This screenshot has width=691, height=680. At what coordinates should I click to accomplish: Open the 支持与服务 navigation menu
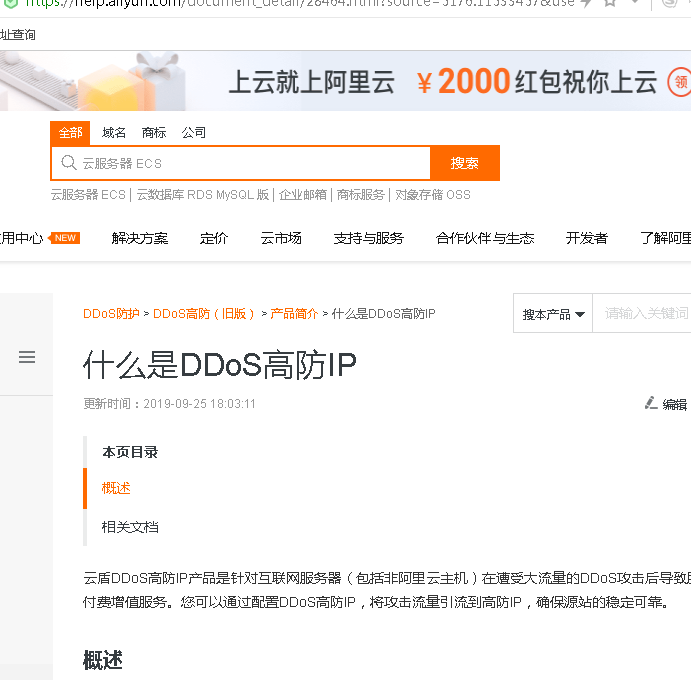pos(369,238)
